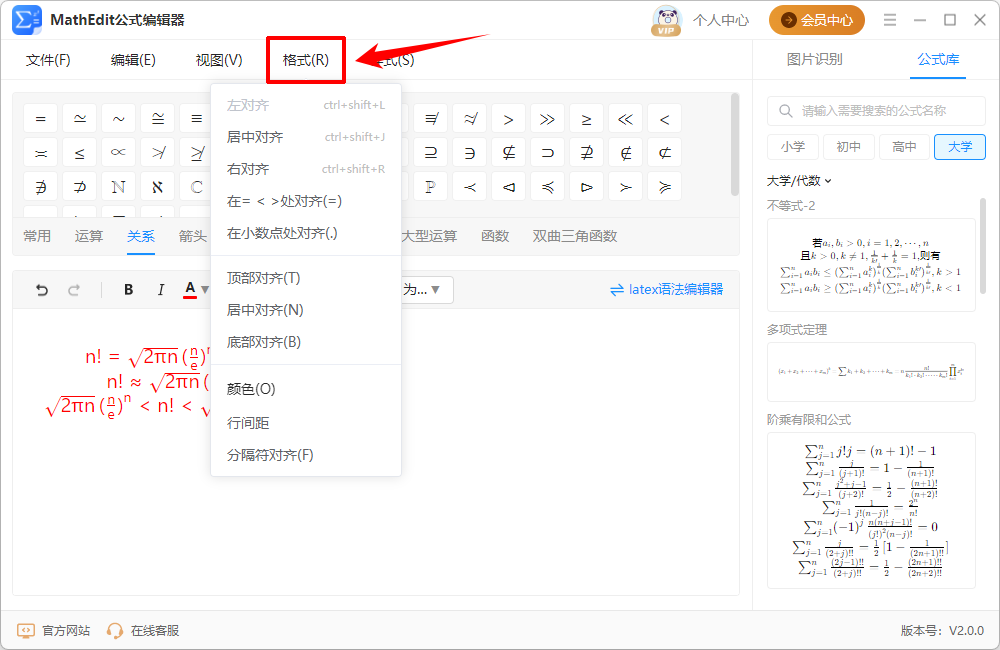Insert the contains-as-member (∋) symbol

469,153
